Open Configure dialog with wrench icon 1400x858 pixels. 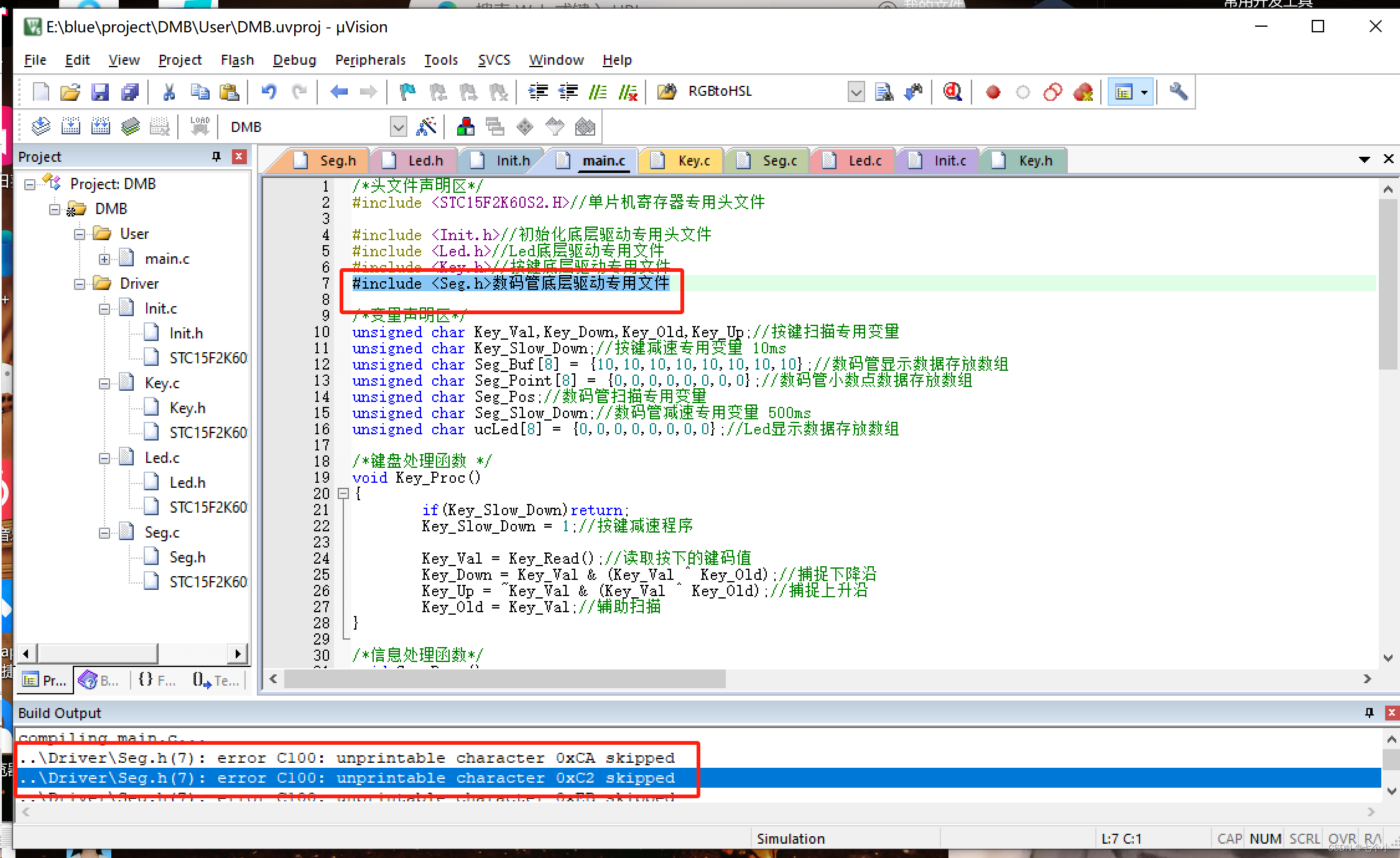(1179, 91)
